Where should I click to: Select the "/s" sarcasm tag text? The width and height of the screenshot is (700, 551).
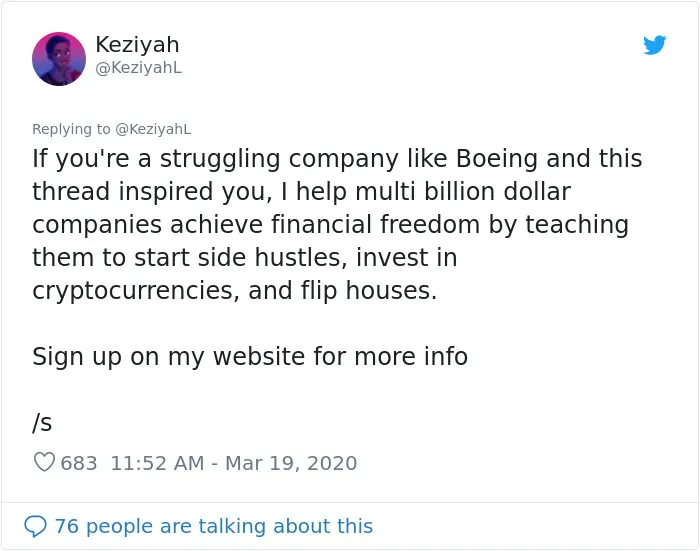[42, 422]
